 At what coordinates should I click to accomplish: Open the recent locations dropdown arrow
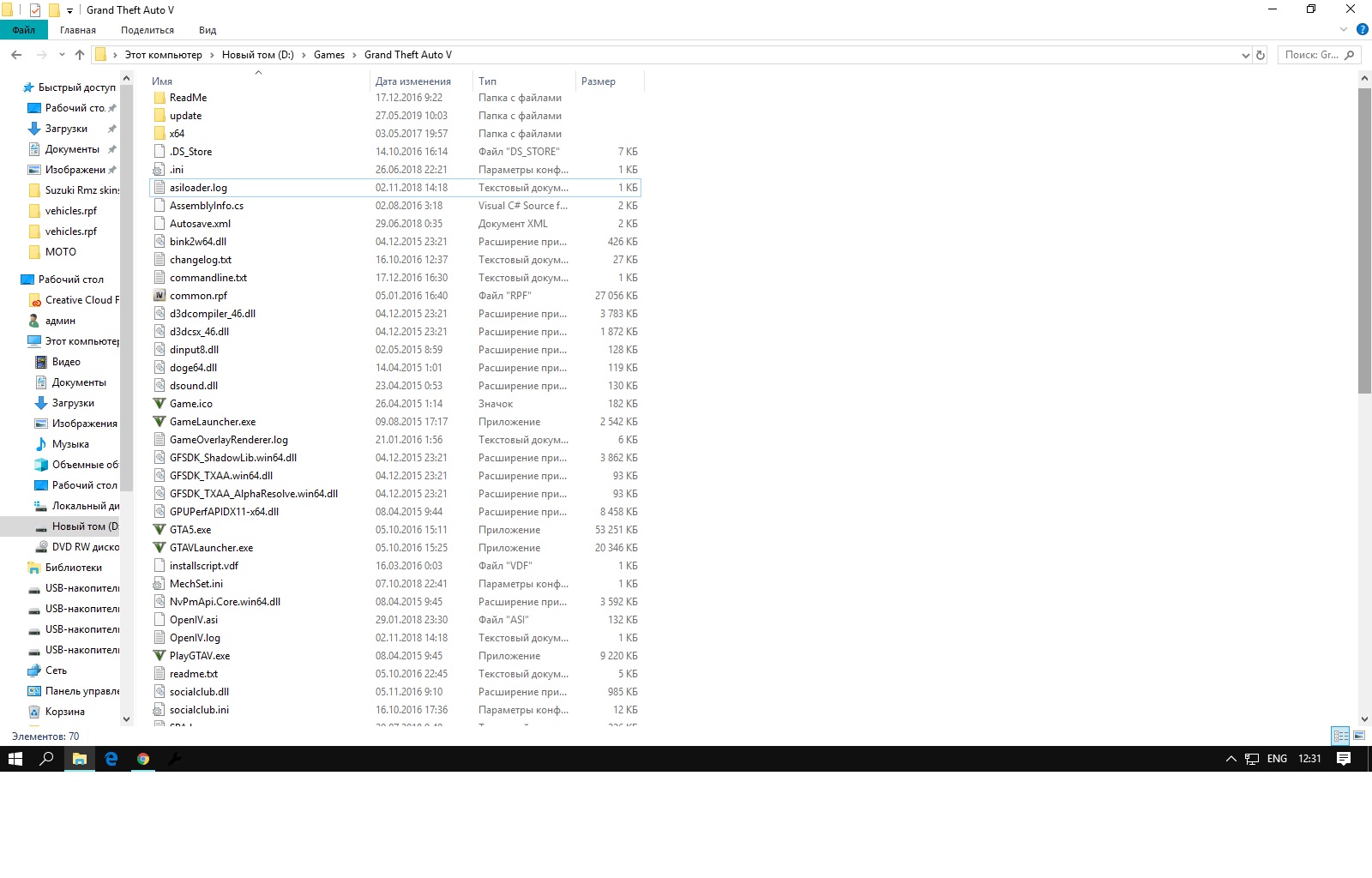click(x=62, y=55)
